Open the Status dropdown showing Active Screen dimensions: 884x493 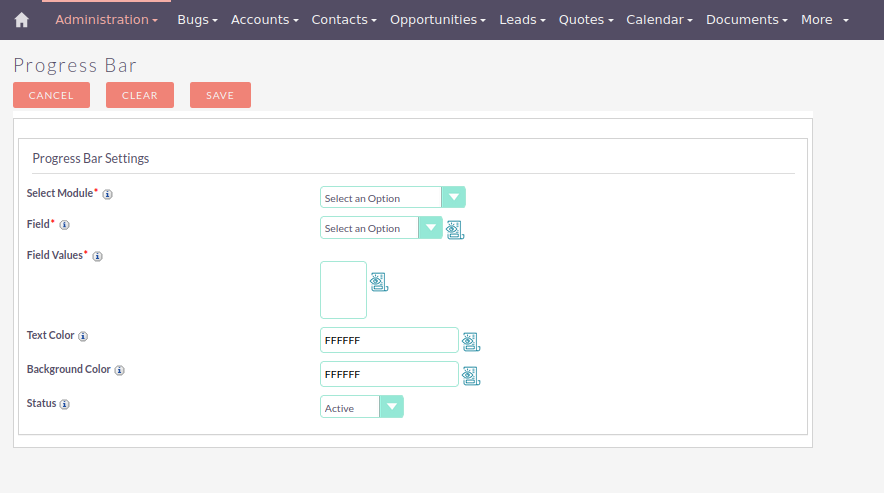(x=361, y=407)
